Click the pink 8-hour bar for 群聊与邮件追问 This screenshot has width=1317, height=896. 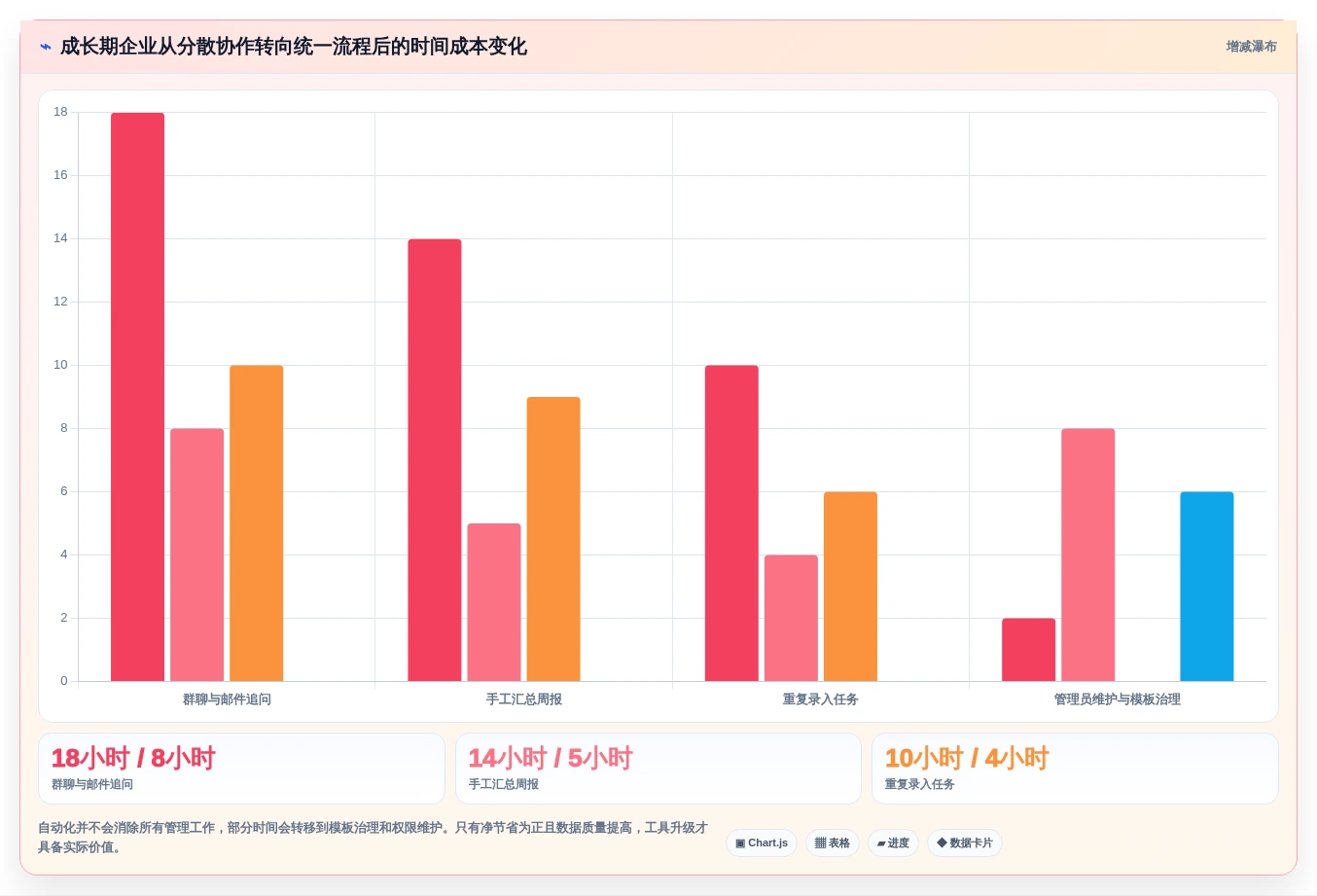tap(196, 555)
